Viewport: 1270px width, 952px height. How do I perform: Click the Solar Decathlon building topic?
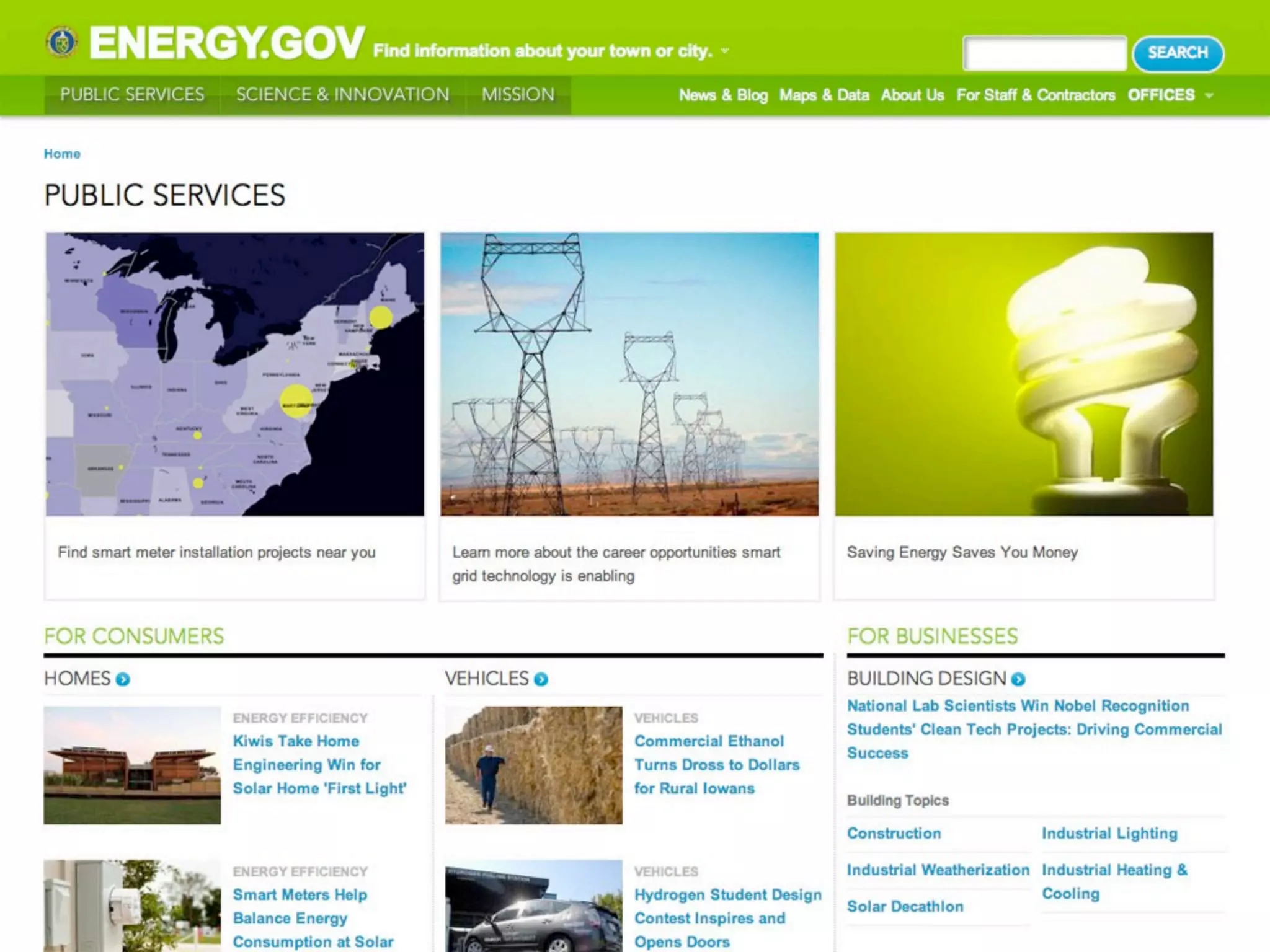(905, 906)
